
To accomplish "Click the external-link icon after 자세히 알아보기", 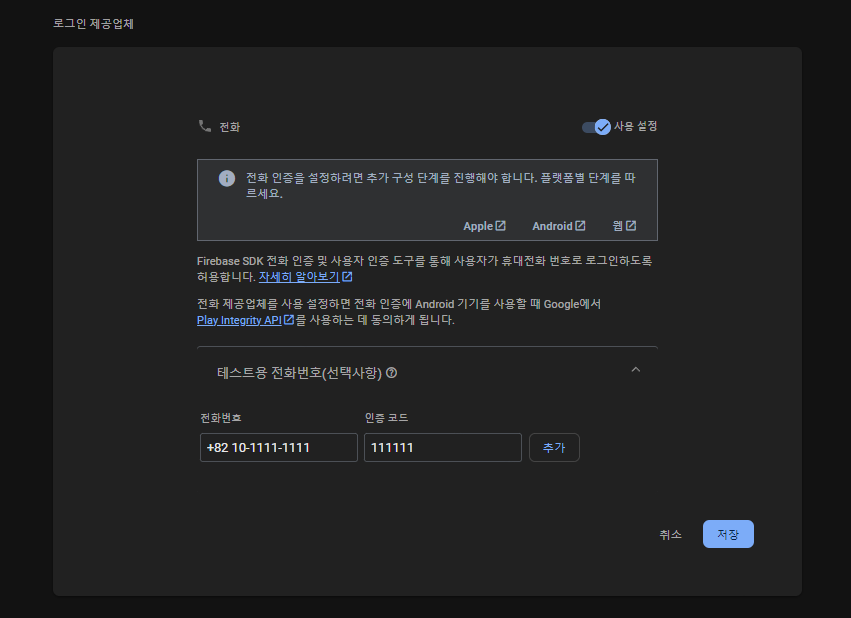I will [347, 277].
